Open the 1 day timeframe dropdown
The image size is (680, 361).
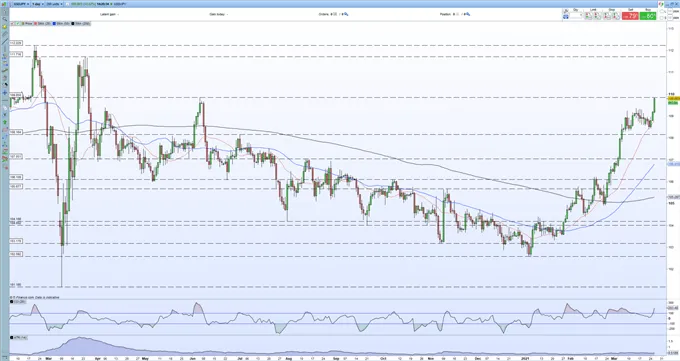tap(38, 4)
